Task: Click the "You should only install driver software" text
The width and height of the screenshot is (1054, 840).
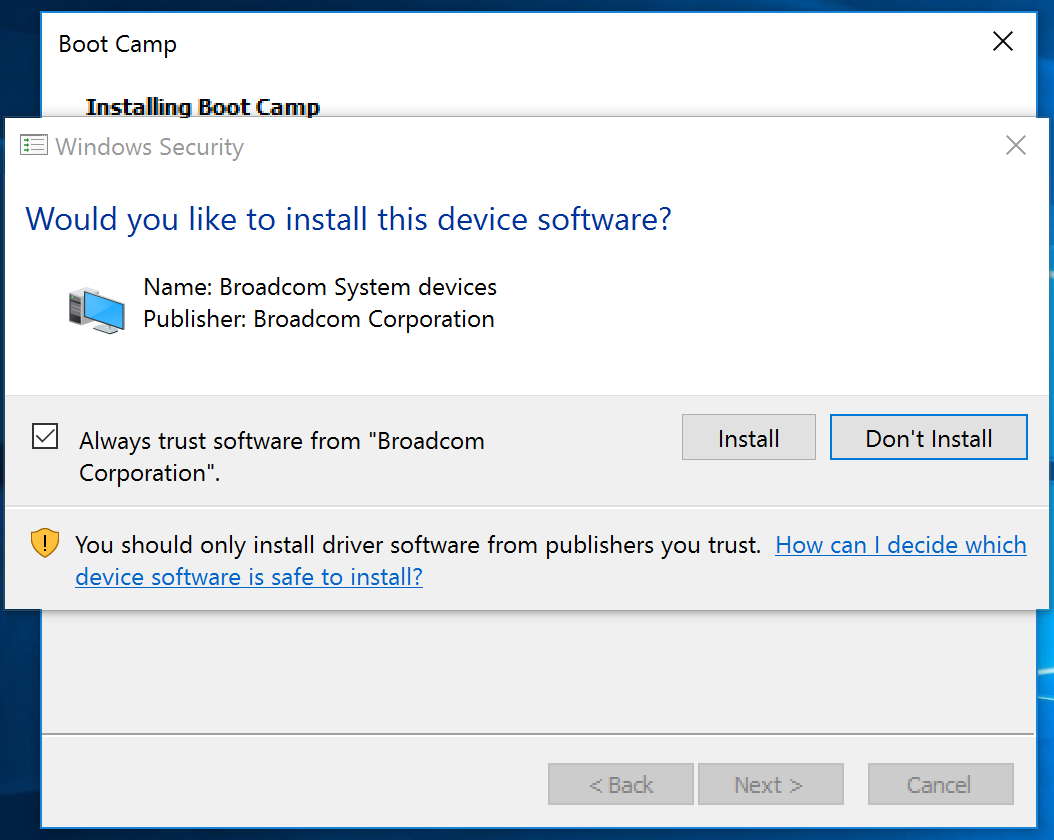Action: pos(418,545)
